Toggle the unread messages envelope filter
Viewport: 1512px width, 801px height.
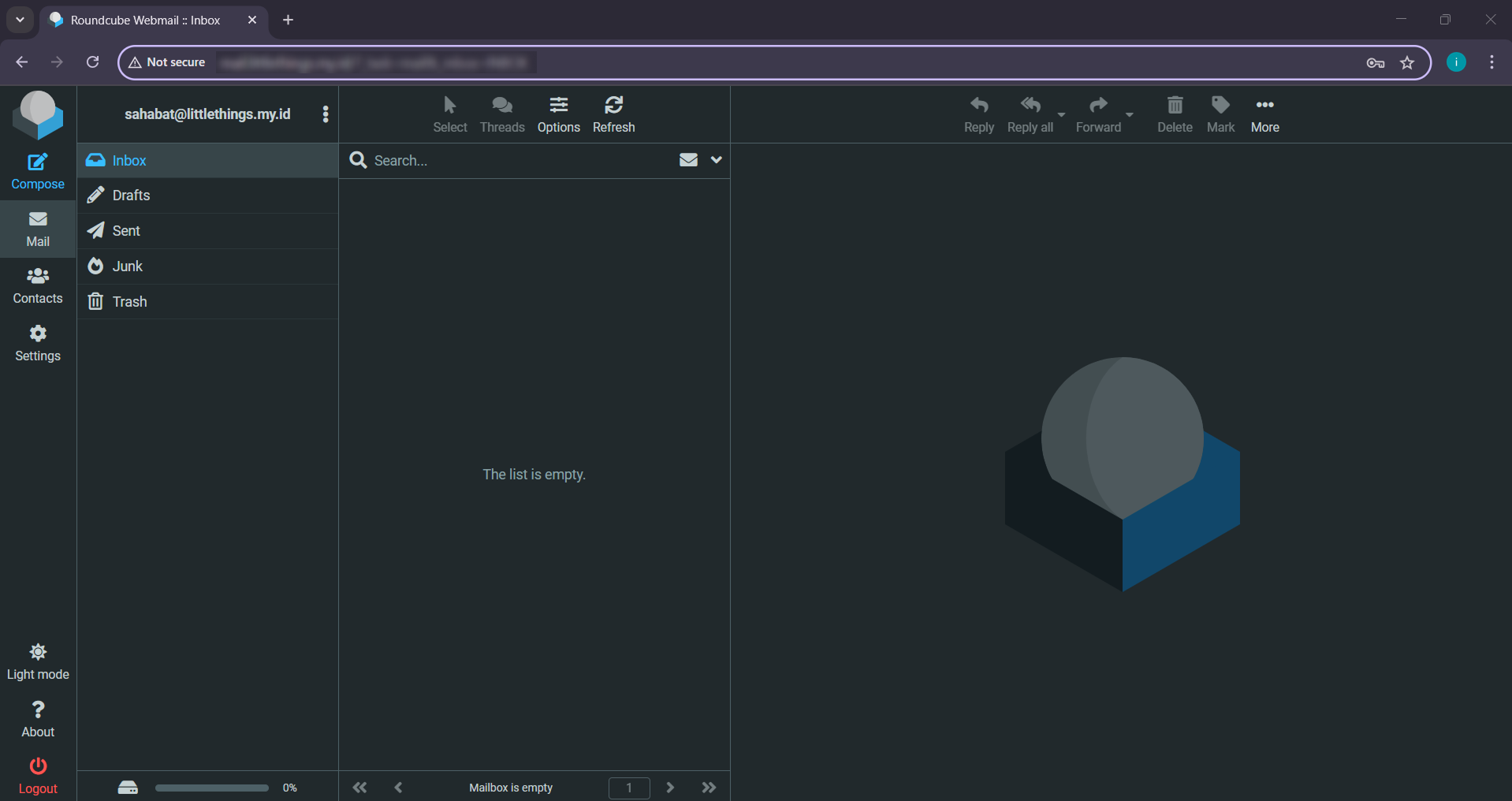tap(688, 160)
